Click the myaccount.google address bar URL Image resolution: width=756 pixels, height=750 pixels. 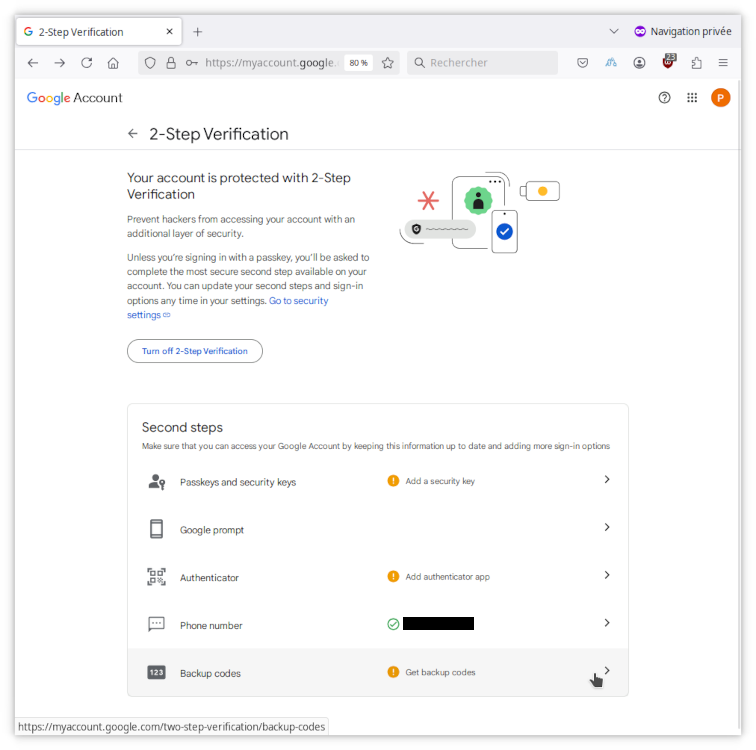pos(270,63)
